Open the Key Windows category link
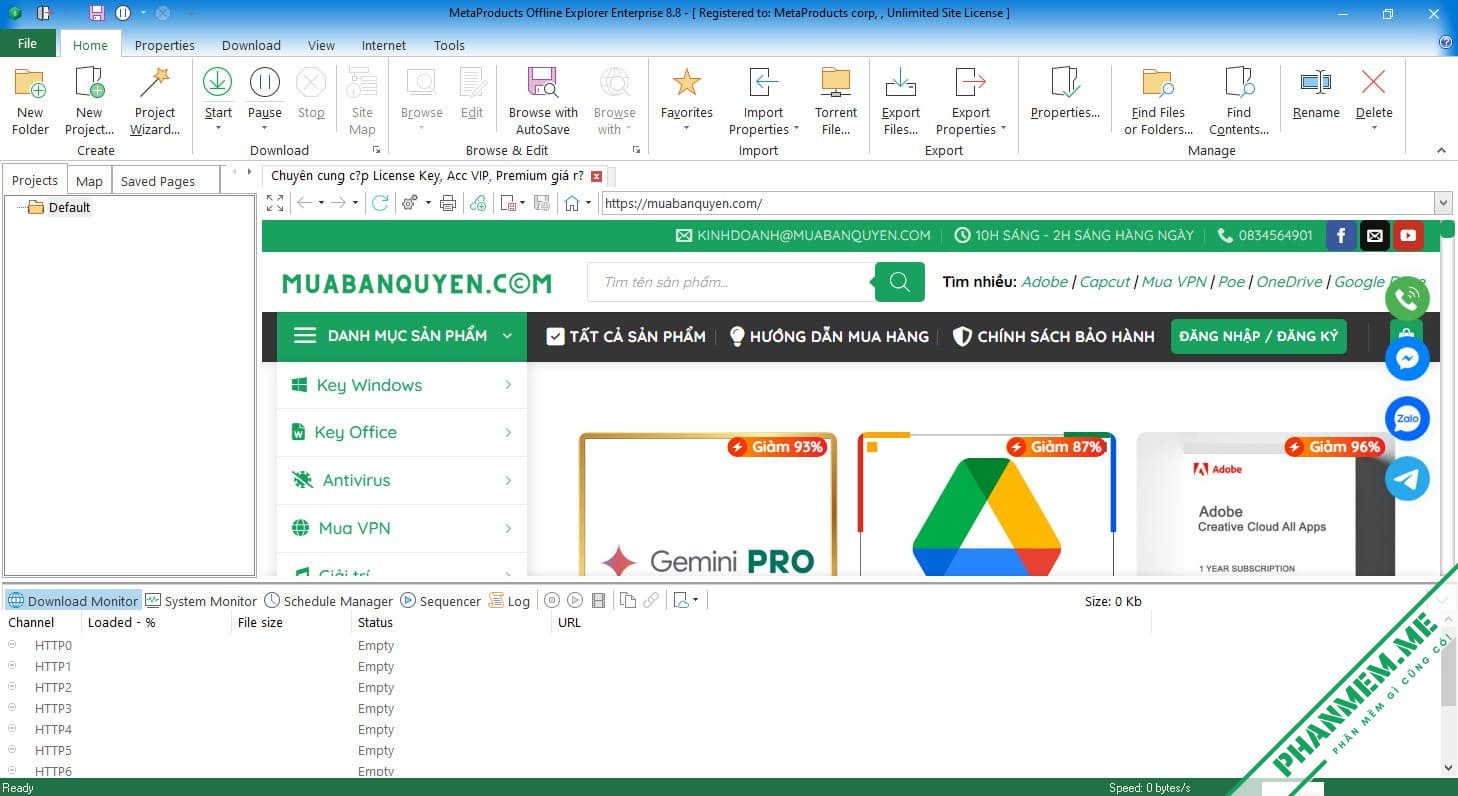Screen dimensions: 1458x796 (402, 385)
